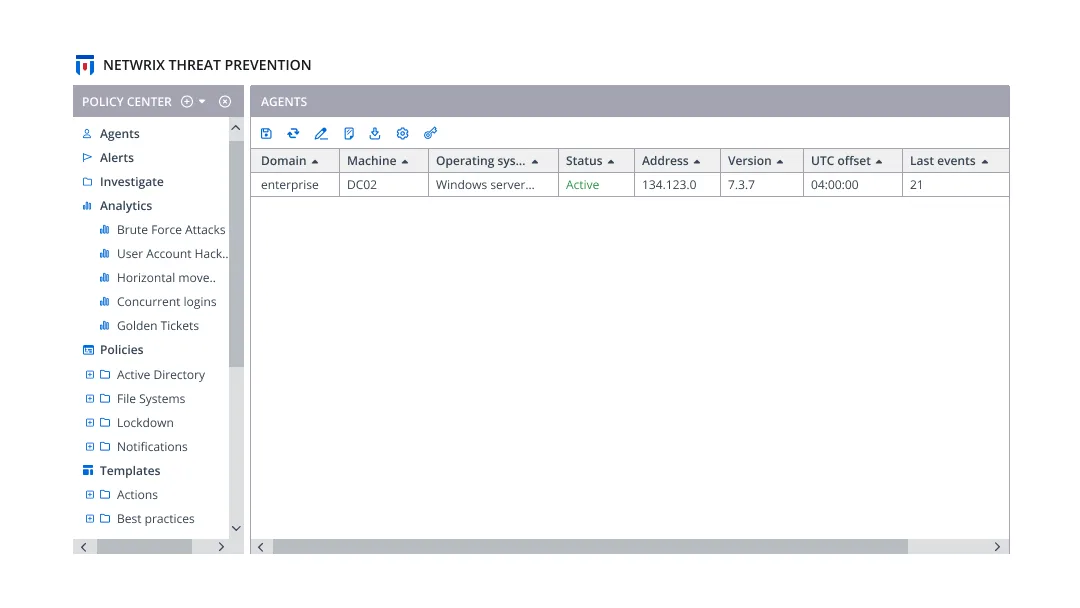Screen dimensions: 1080x608
Task: Click the Save icon in Agents toolbar
Action: click(266, 134)
